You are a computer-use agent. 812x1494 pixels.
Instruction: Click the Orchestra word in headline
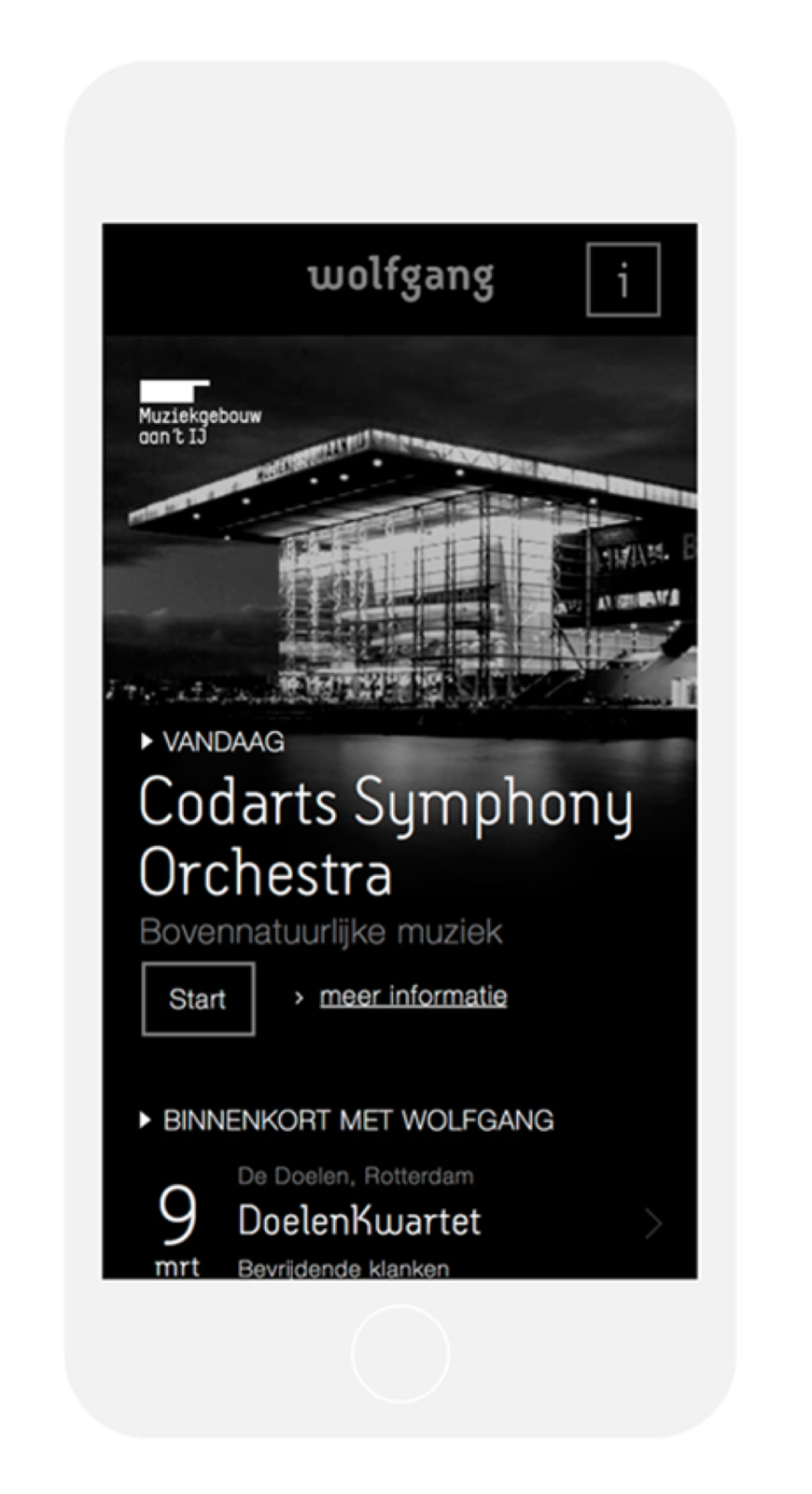coord(265,873)
